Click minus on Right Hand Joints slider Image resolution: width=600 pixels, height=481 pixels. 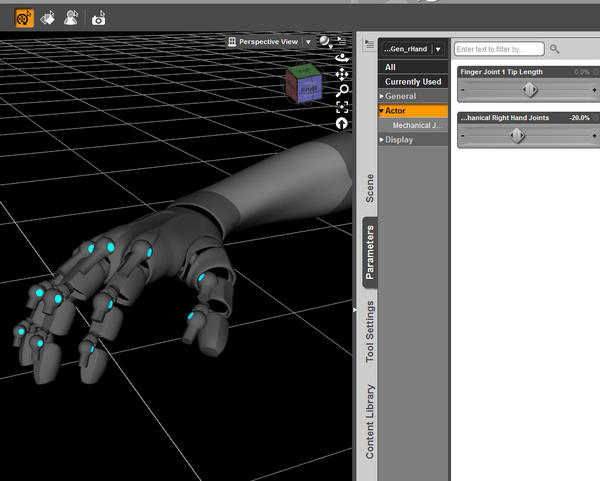(x=463, y=136)
